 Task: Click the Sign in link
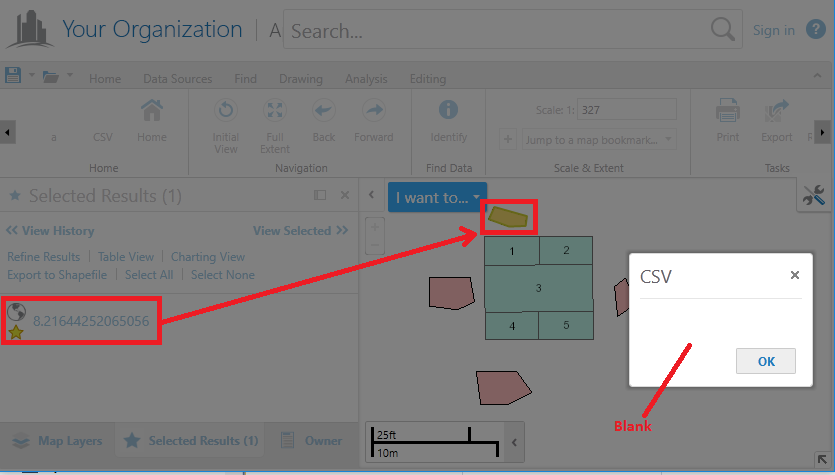pos(773,30)
